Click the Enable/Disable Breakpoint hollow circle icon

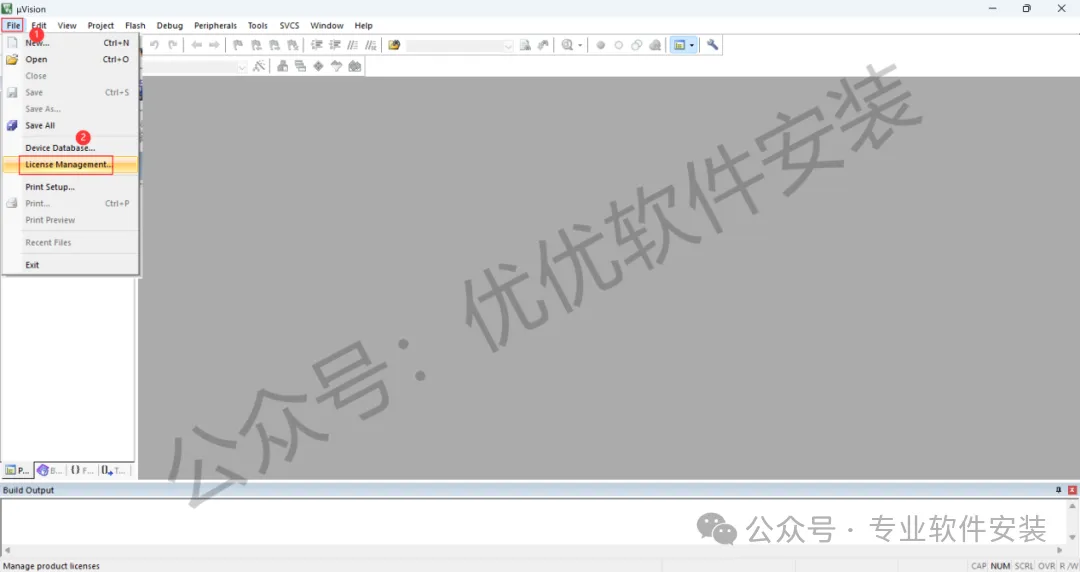click(619, 45)
